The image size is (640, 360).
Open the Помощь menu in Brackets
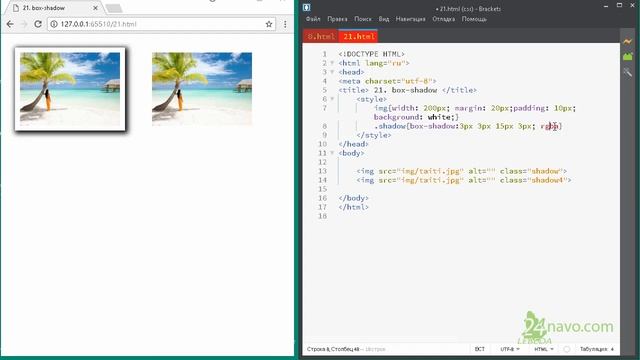point(474,19)
